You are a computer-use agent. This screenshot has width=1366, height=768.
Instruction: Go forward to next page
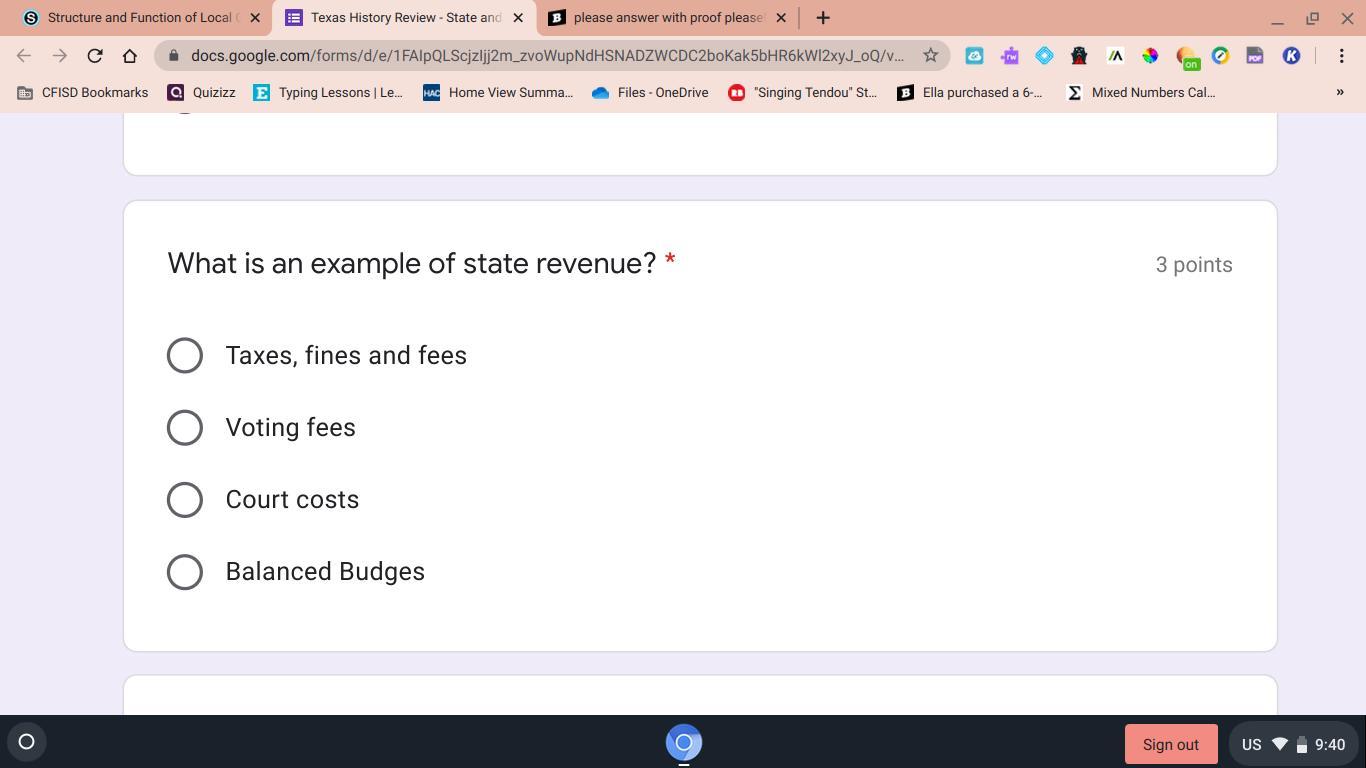pyautogui.click(x=59, y=56)
